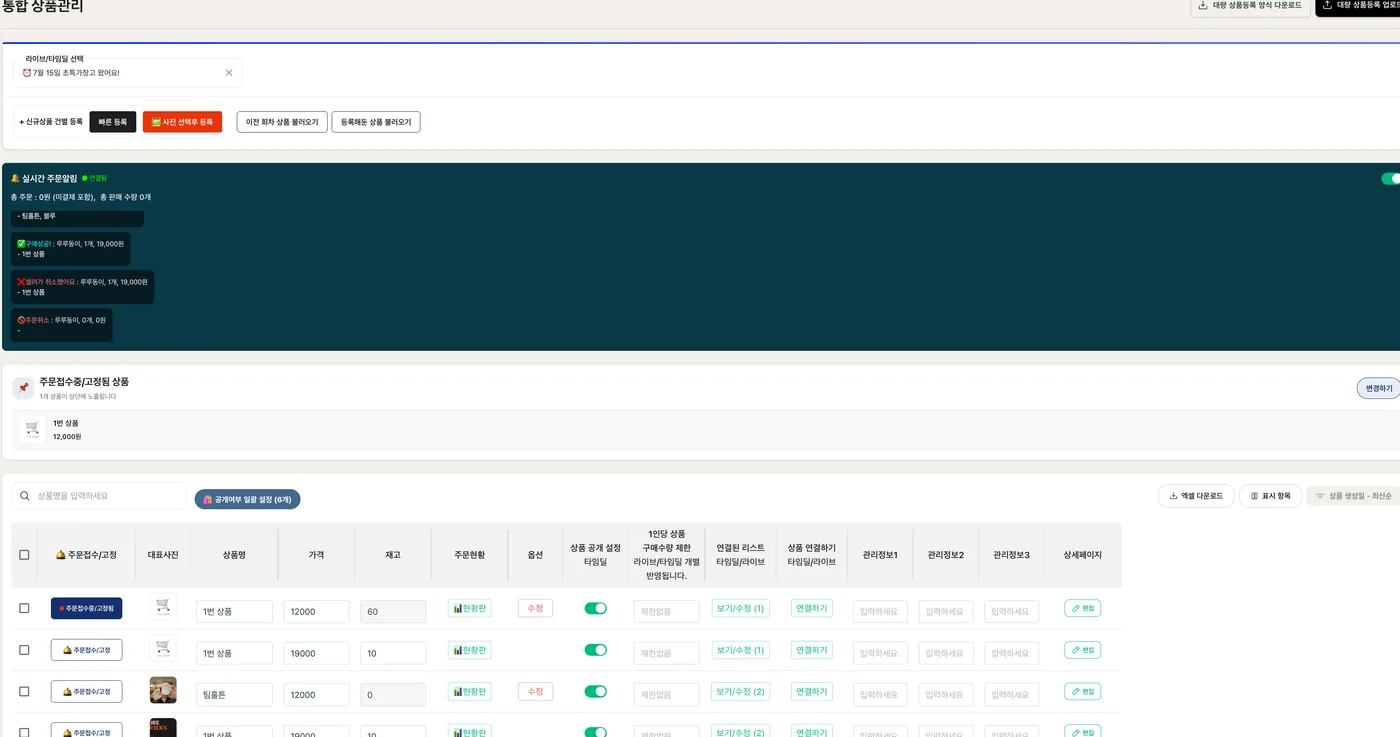
Task: Click the 관리정보1 input in the 팀홀튼 row
Action: 880,695
